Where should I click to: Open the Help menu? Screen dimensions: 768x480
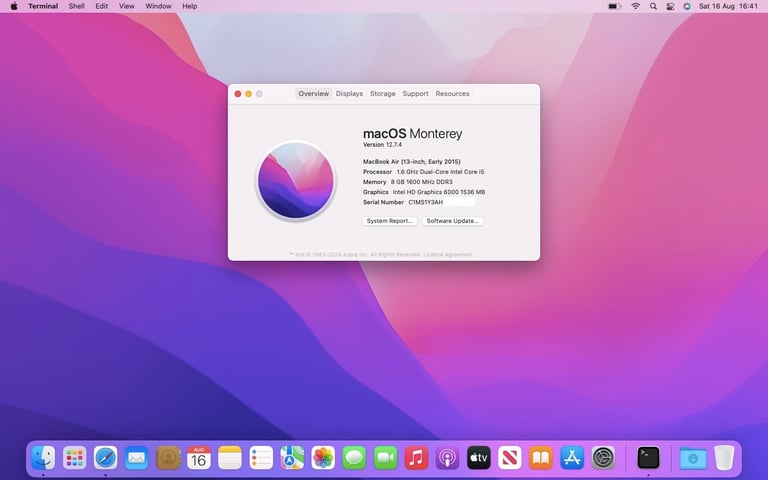[x=190, y=6]
